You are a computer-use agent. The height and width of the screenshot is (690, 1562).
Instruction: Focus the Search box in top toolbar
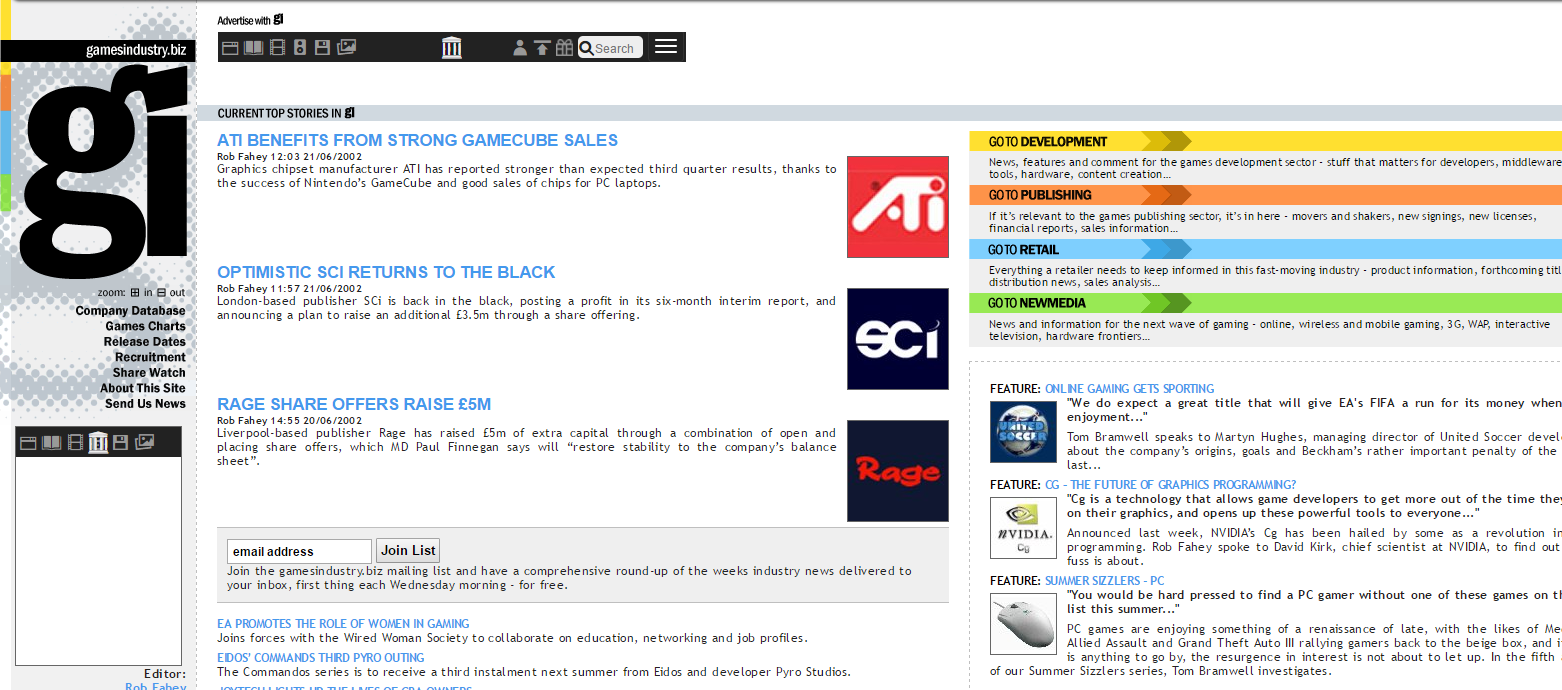[x=610, y=47]
